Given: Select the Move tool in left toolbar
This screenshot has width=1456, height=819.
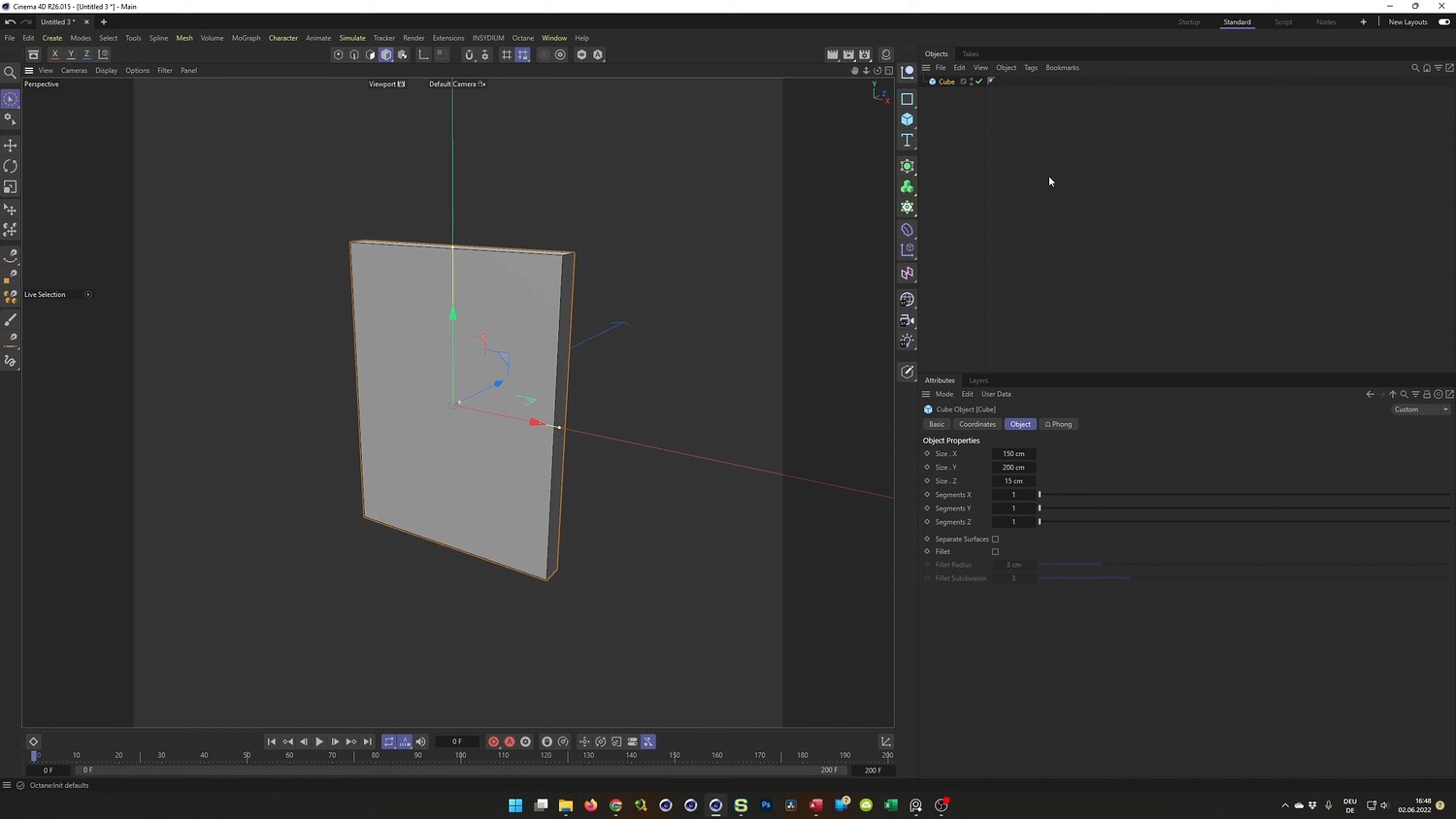Looking at the screenshot, I should pyautogui.click(x=11, y=146).
